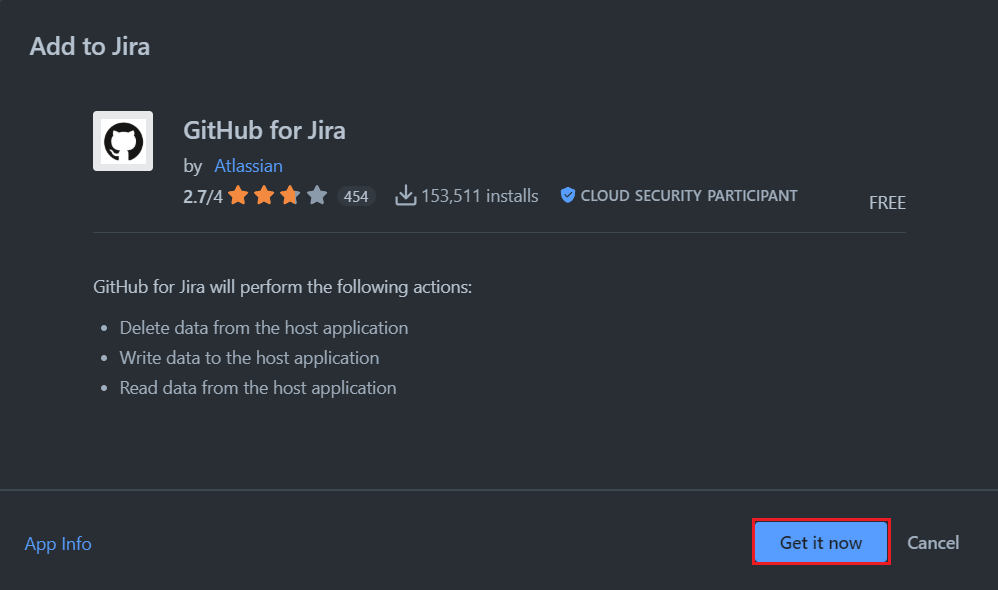
Task: Click the installs download icon
Action: pyautogui.click(x=405, y=195)
